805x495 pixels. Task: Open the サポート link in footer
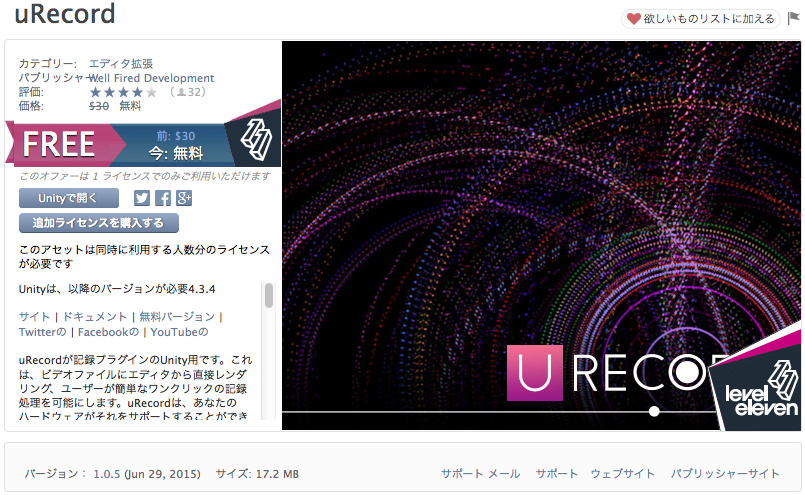[x=557, y=473]
